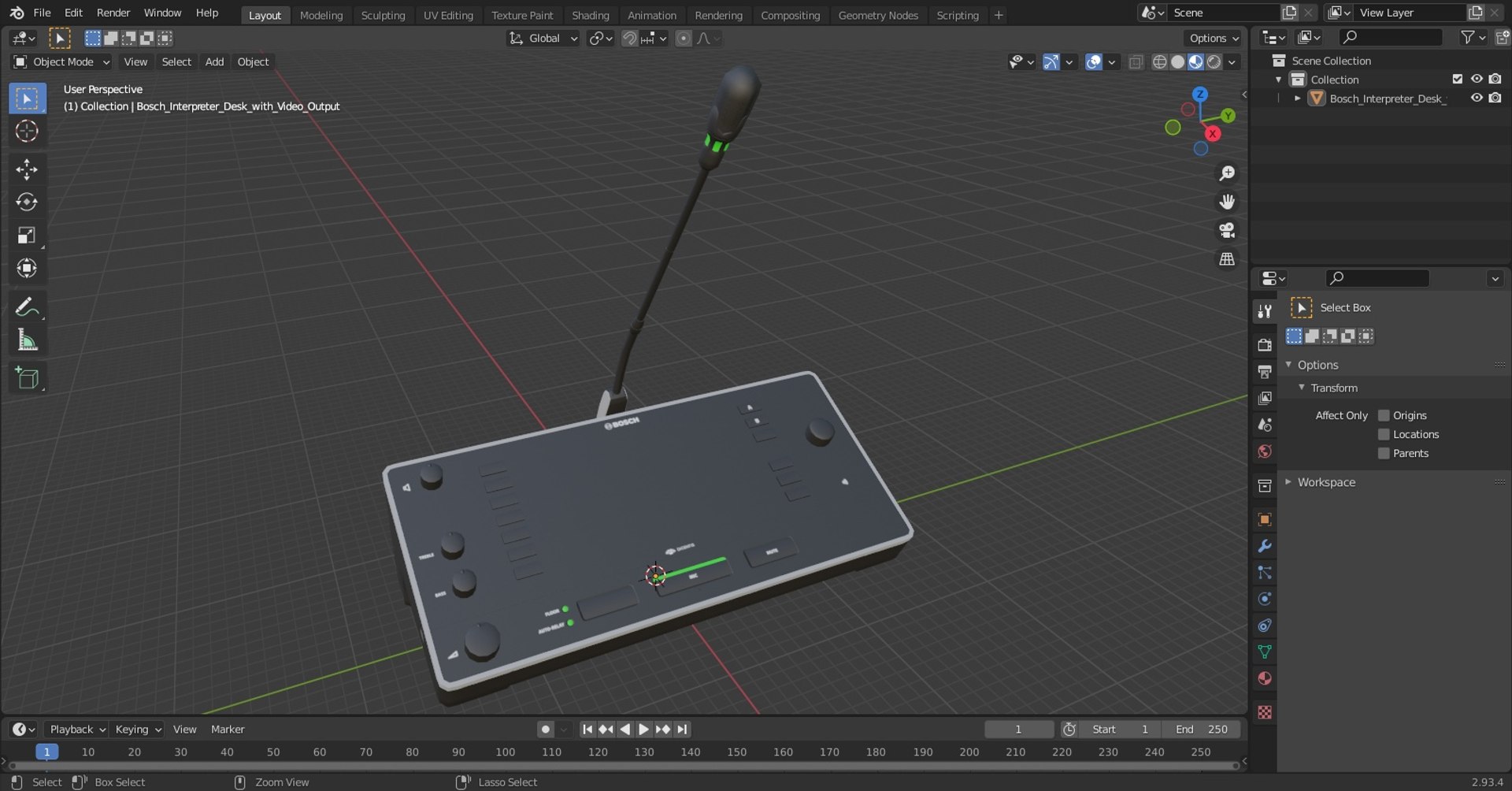Toggle camera view icon
The image size is (1512, 791).
1227,230
